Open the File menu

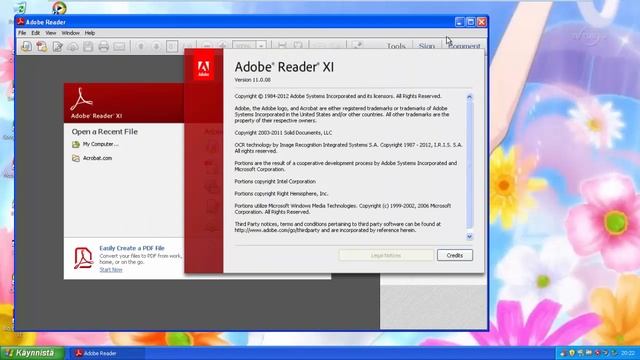(x=22, y=33)
